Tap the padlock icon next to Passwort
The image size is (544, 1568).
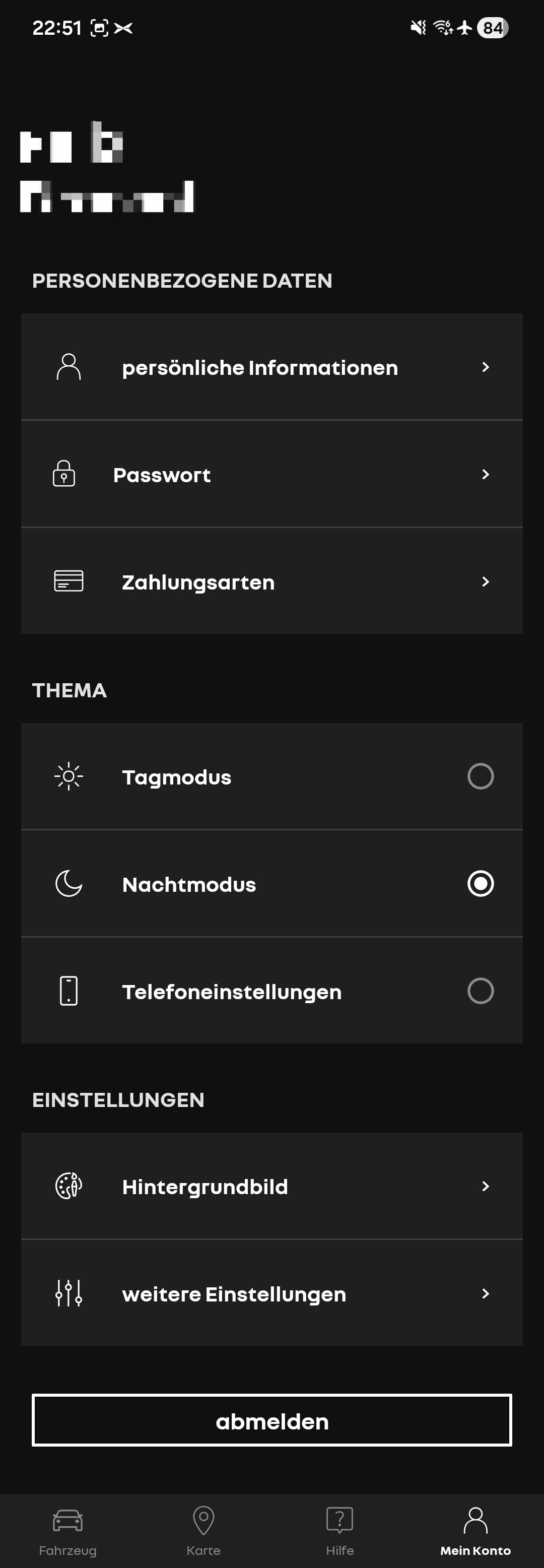[x=64, y=474]
